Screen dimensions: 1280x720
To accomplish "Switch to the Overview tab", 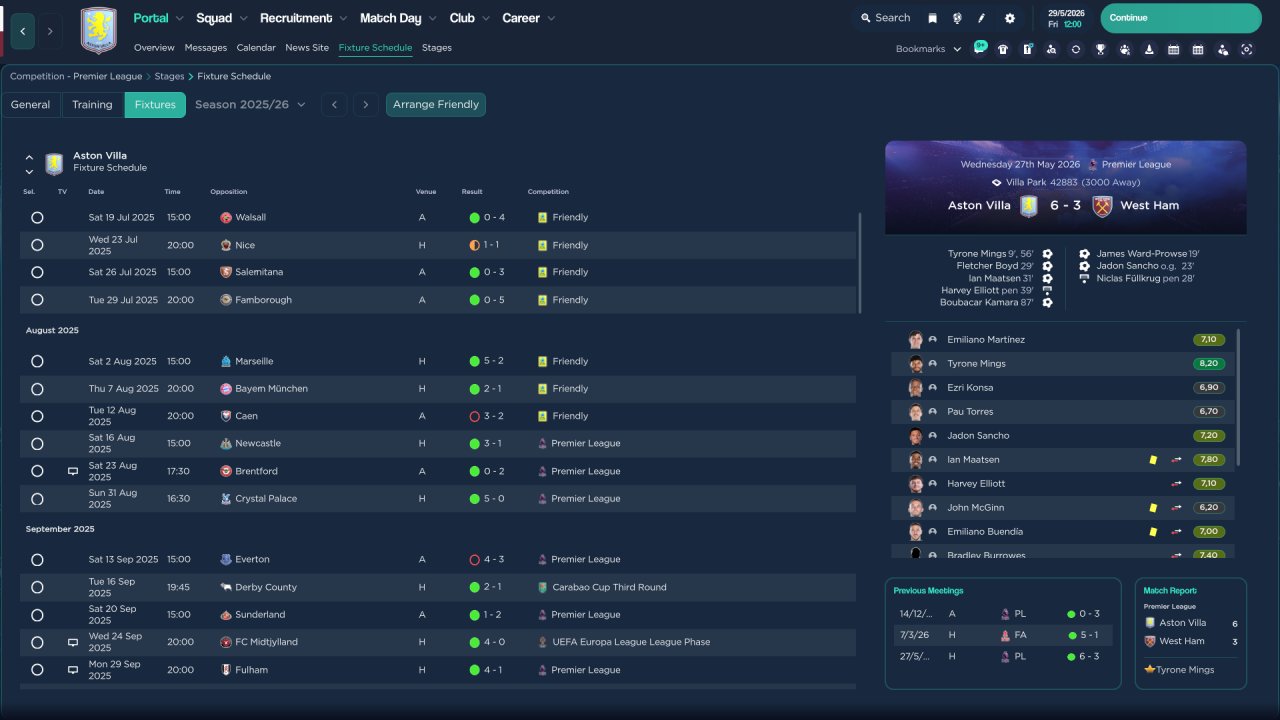I will coord(154,48).
